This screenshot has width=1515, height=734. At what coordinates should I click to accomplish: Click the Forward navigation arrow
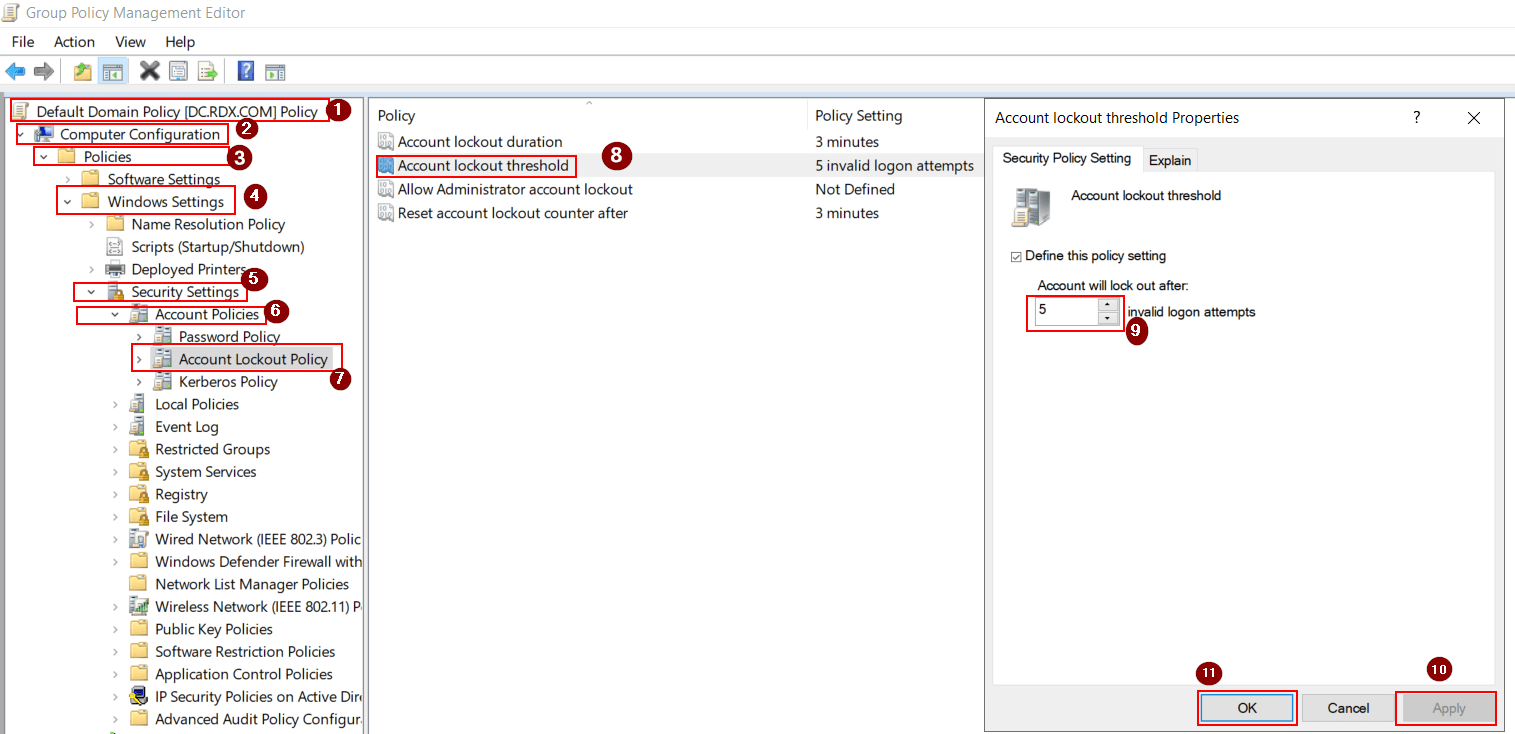(x=43, y=71)
